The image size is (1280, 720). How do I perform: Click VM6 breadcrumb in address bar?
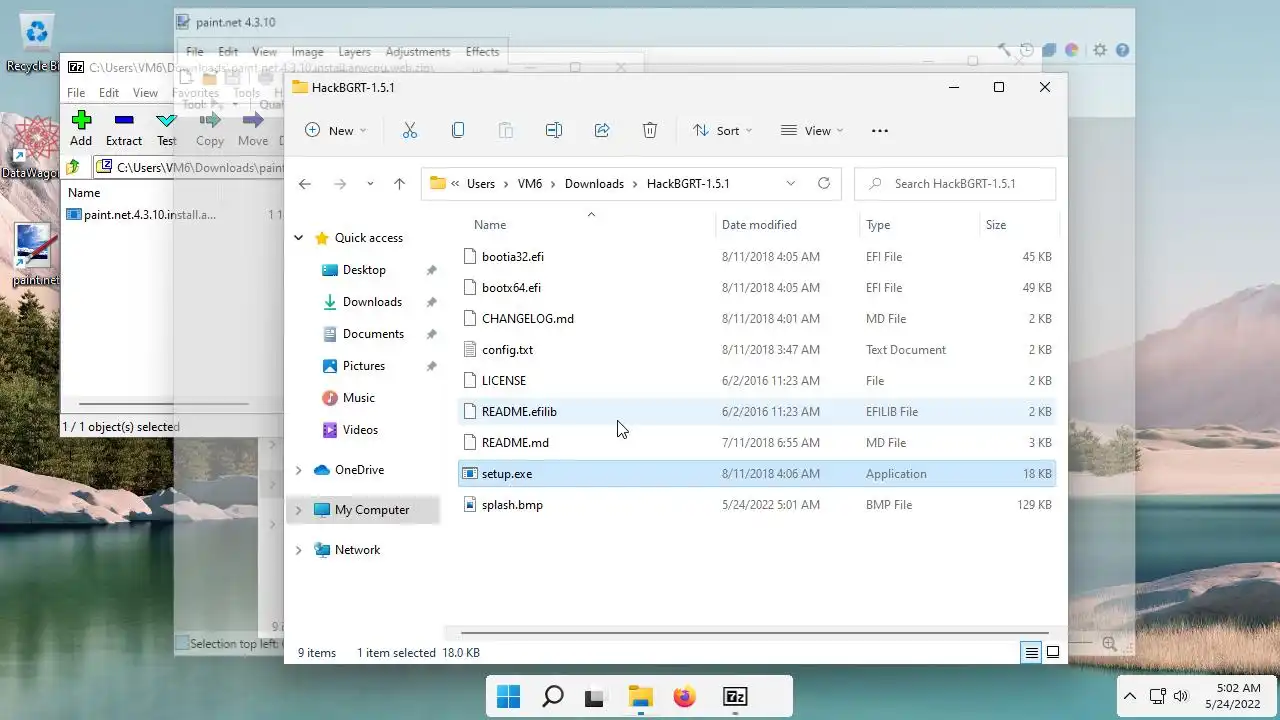(530, 184)
